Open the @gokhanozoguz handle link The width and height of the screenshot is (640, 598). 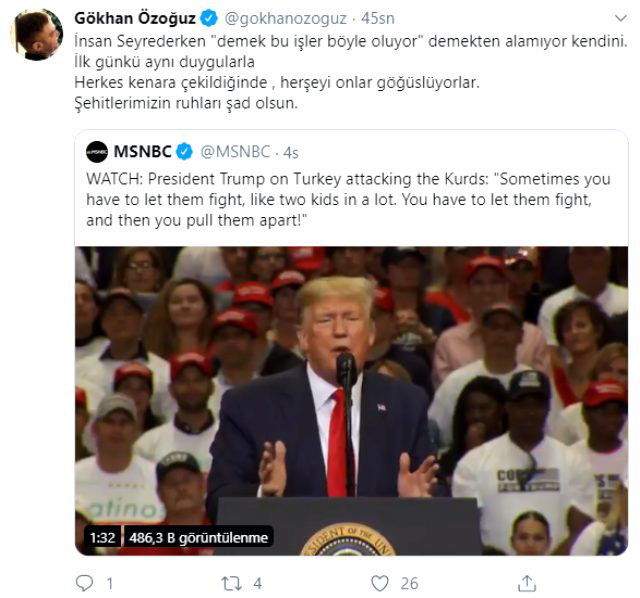coord(285,18)
